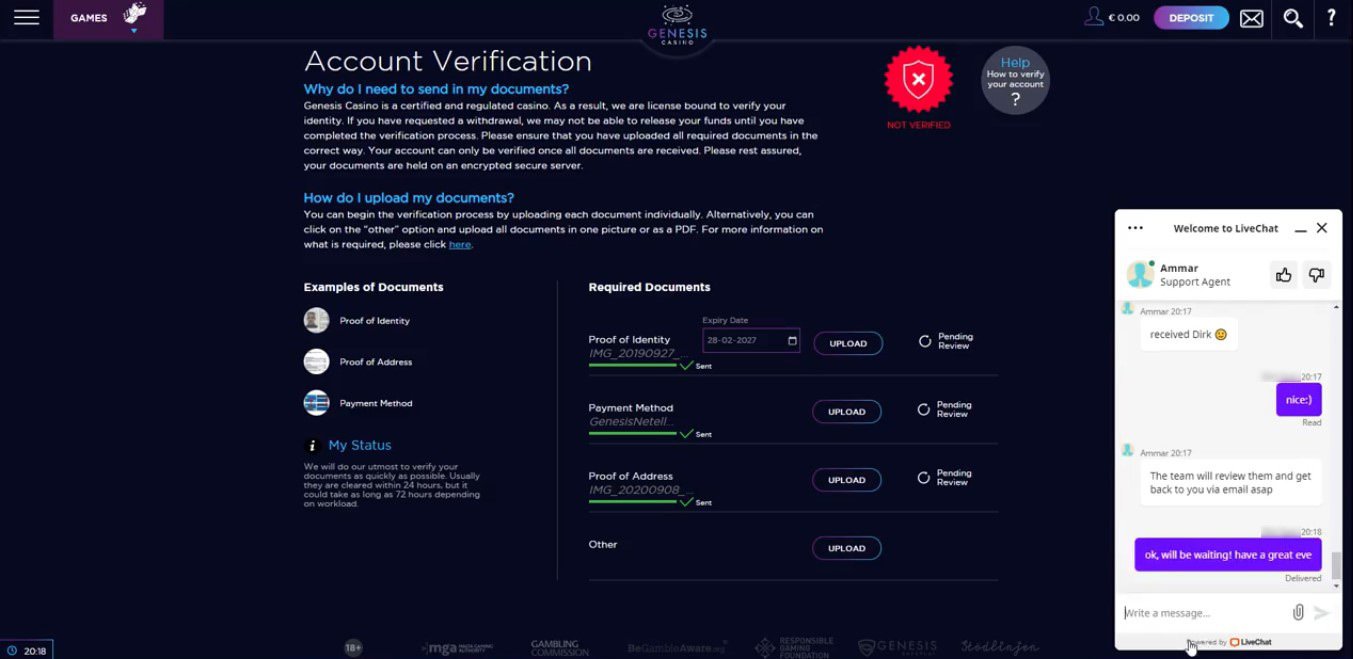
Task: Open the mail inbox envelope icon
Action: click(1251, 18)
